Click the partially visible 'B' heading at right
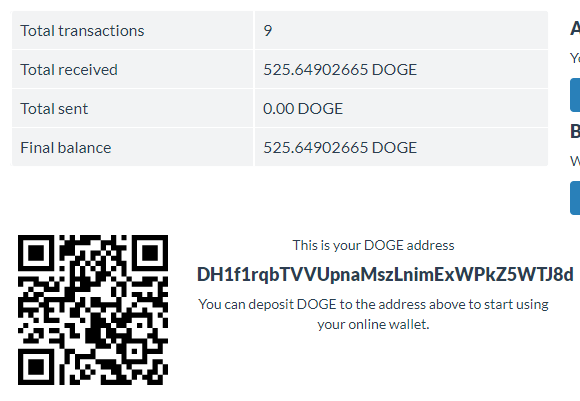 575,131
